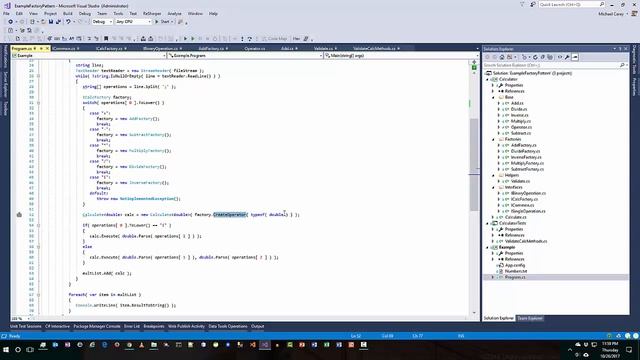Click the Solution Explorer Home icon
The height and width of the screenshot is (360, 640).
pos(502,57)
